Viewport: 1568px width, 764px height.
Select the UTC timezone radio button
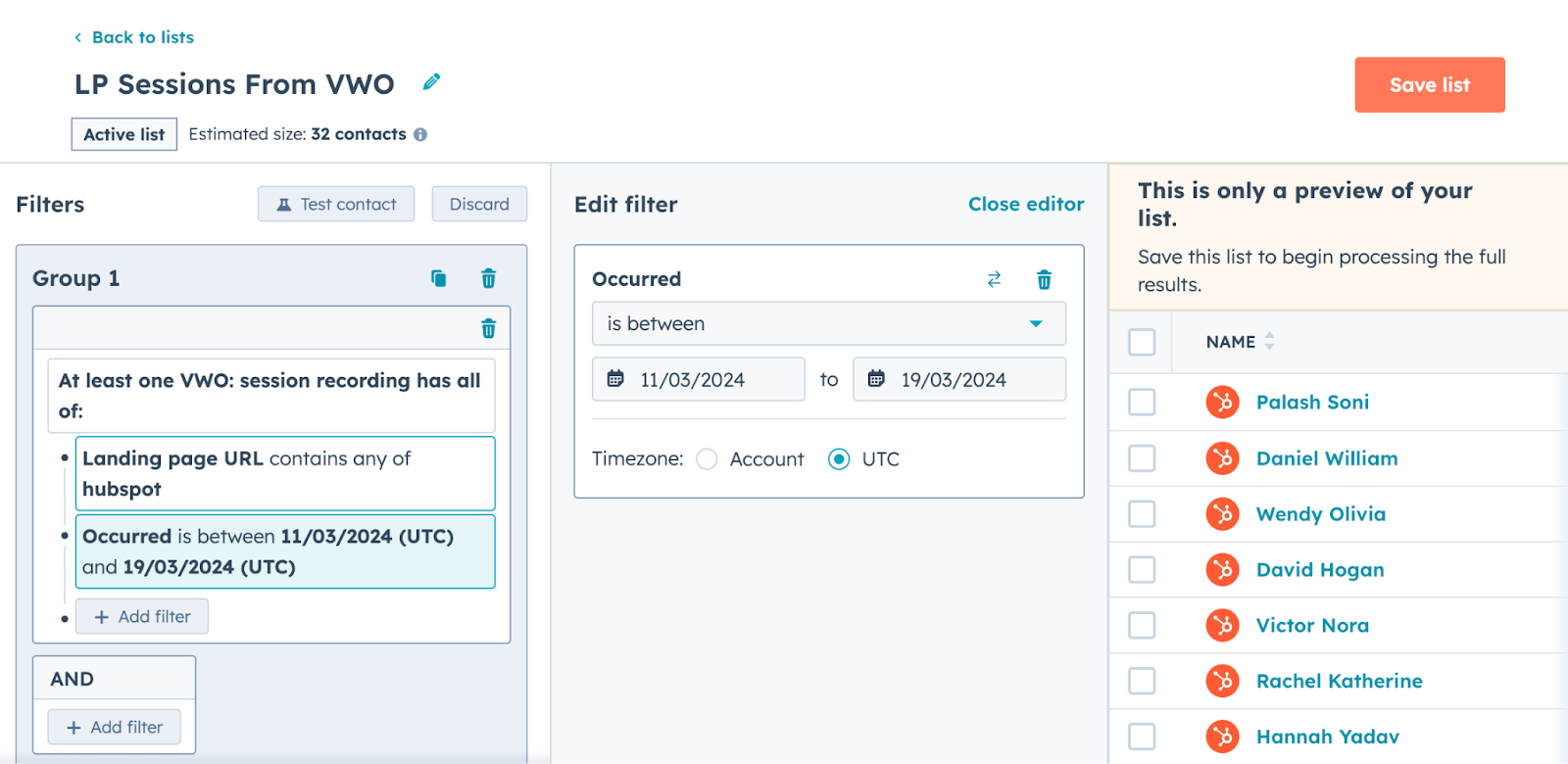pyautogui.click(x=839, y=459)
